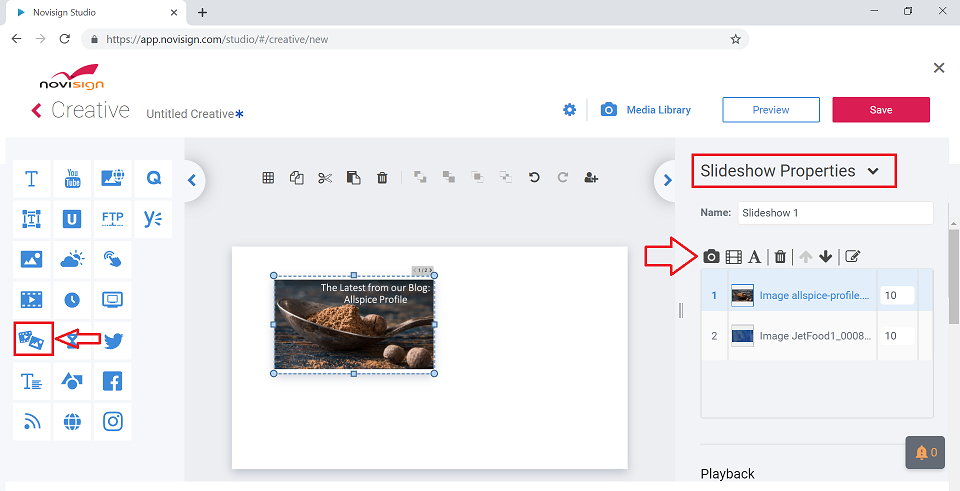Viewport: 960px width, 491px height.
Task: Add the scrolling text widget
Action: [x=32, y=381]
